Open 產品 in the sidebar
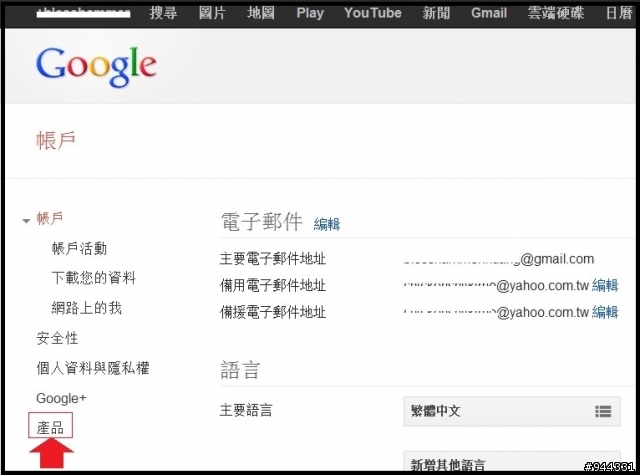 (x=50, y=427)
